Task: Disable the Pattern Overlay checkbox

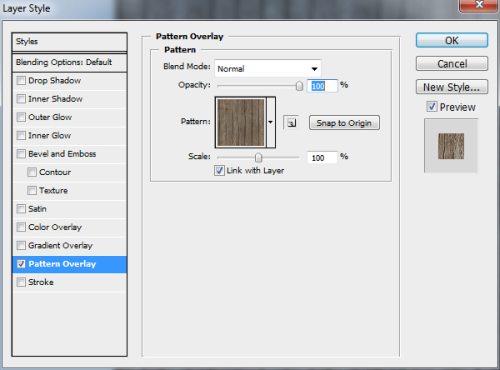Action: point(21,264)
